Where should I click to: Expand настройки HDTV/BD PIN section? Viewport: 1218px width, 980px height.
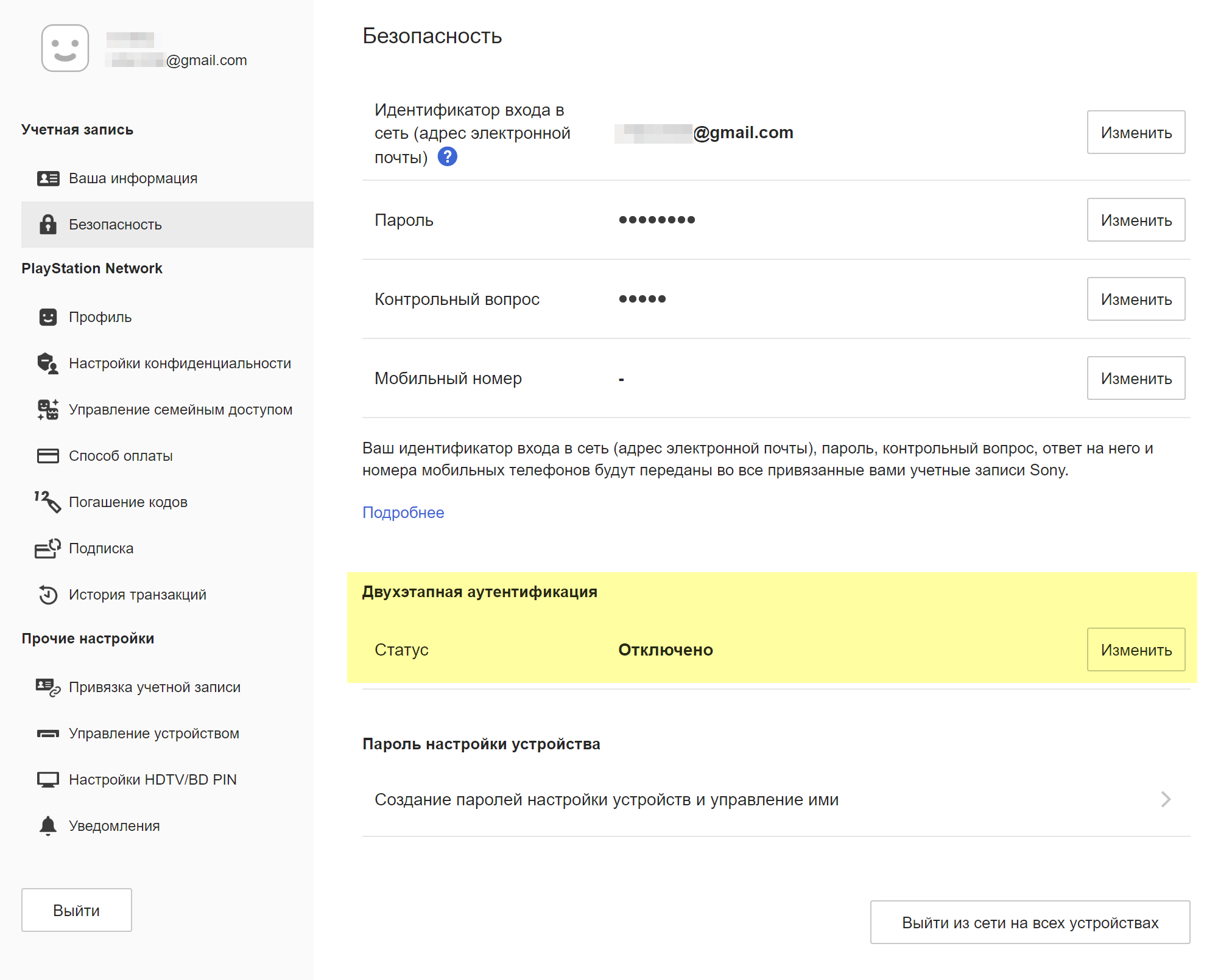pyautogui.click(x=155, y=778)
